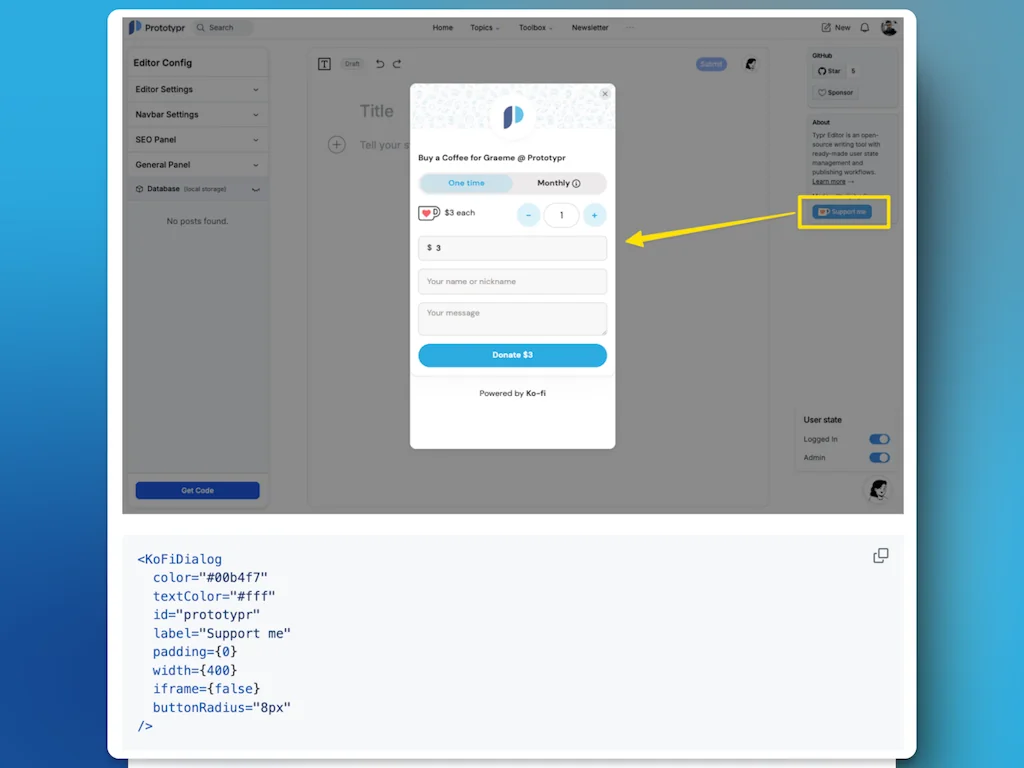Image resolution: width=1024 pixels, height=768 pixels.
Task: Click the redo arrow in the editor toolbar
Action: 396,63
